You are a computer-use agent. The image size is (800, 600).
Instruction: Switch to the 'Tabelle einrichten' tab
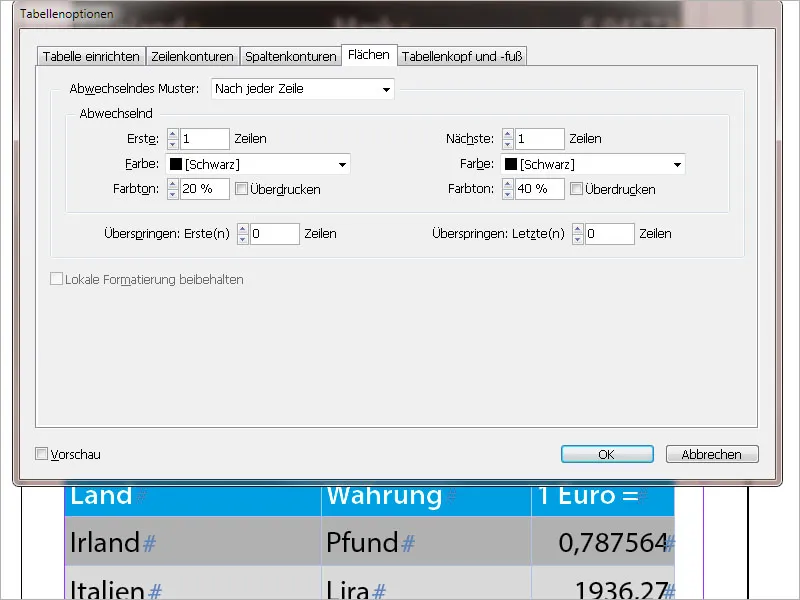point(90,56)
